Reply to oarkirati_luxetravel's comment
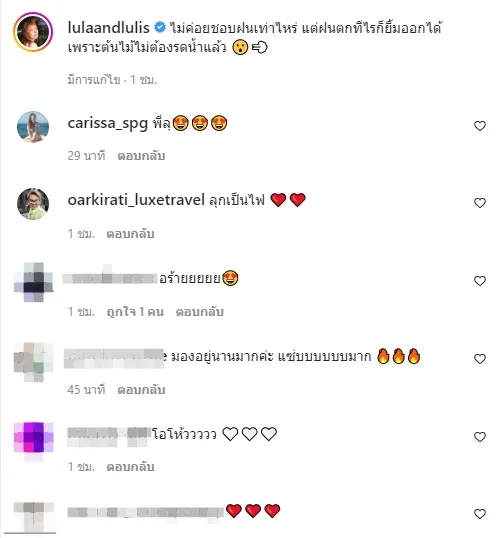Viewport: 500px width, 538px height. pos(130,234)
